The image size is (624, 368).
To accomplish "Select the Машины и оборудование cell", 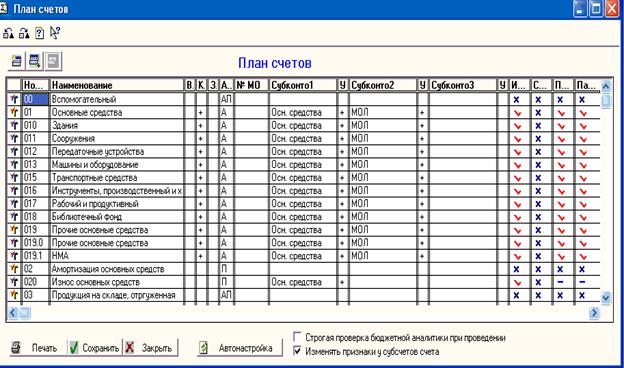I will [117, 165].
